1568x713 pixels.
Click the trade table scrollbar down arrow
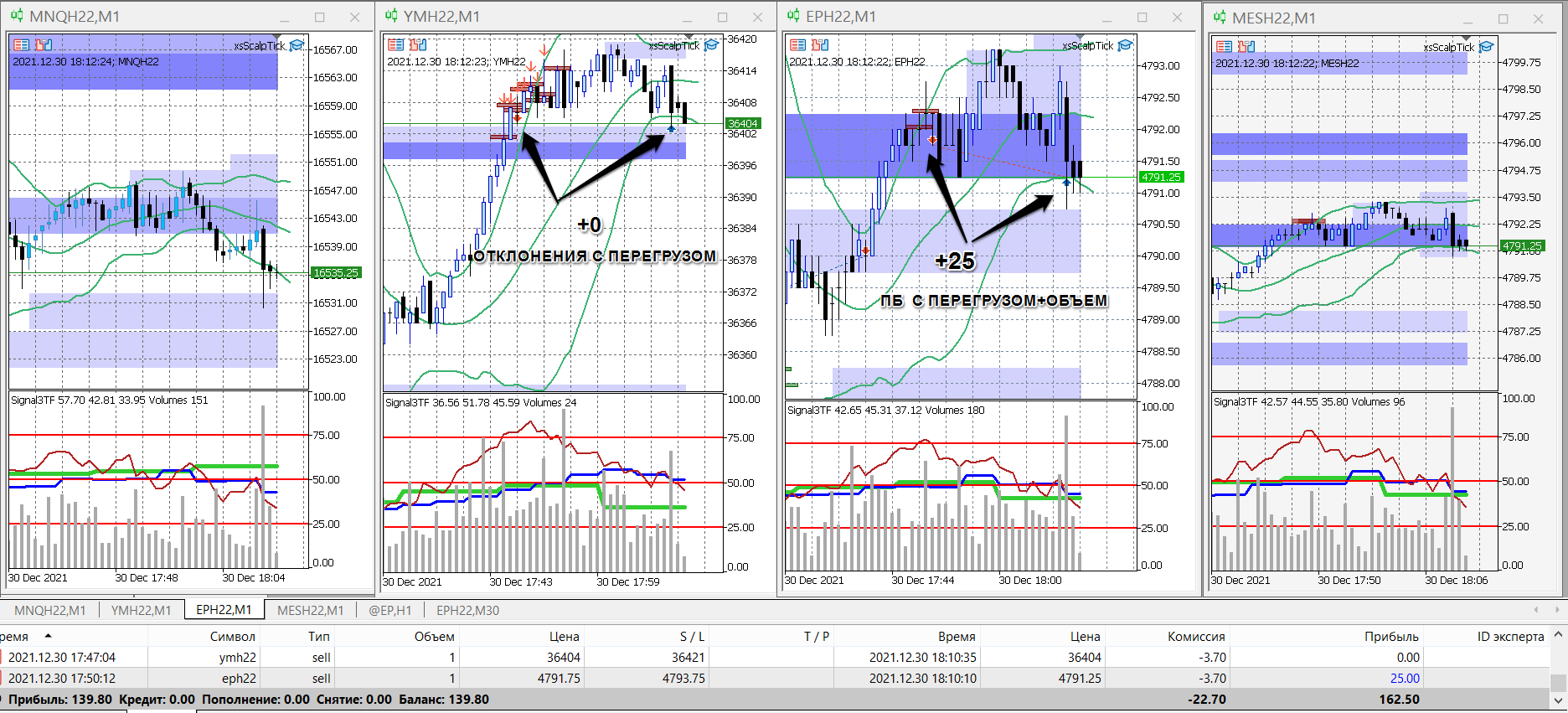pyautogui.click(x=1558, y=700)
